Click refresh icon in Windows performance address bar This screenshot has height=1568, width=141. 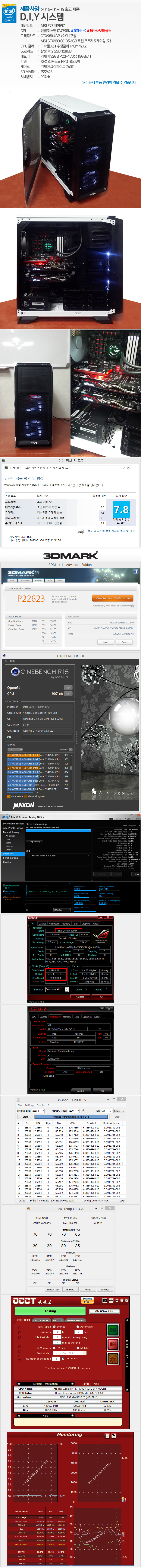(128, 468)
